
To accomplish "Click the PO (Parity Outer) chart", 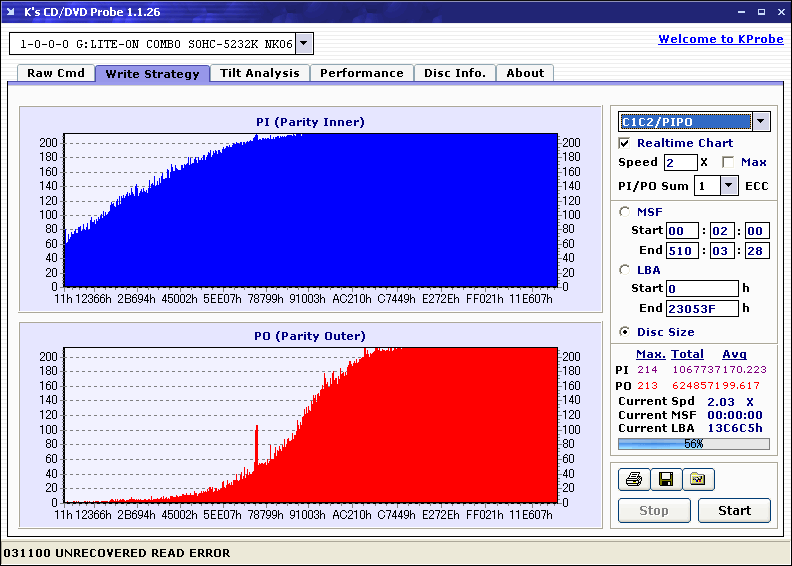I will (311, 425).
